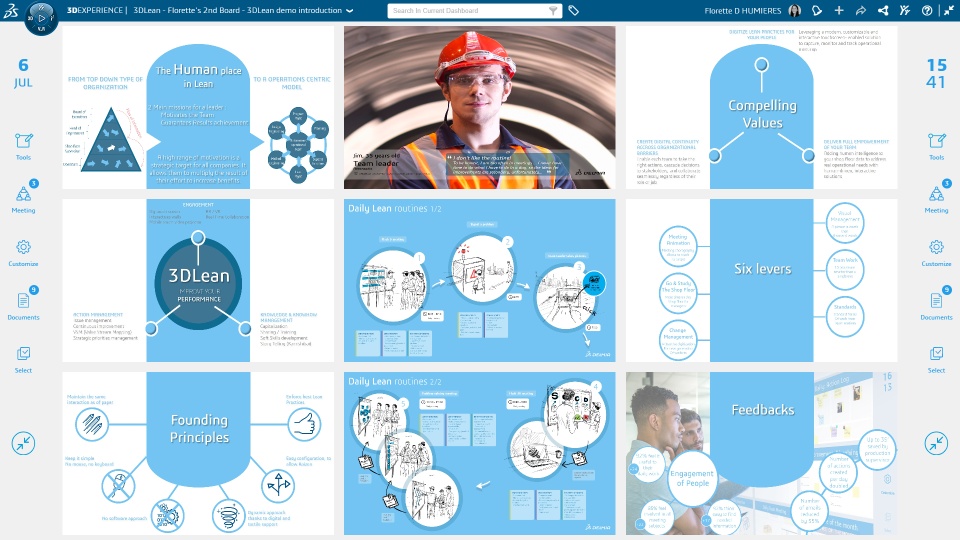Open The Human place in Lean slide
Screen dimensions: 960x540
click(x=198, y=107)
